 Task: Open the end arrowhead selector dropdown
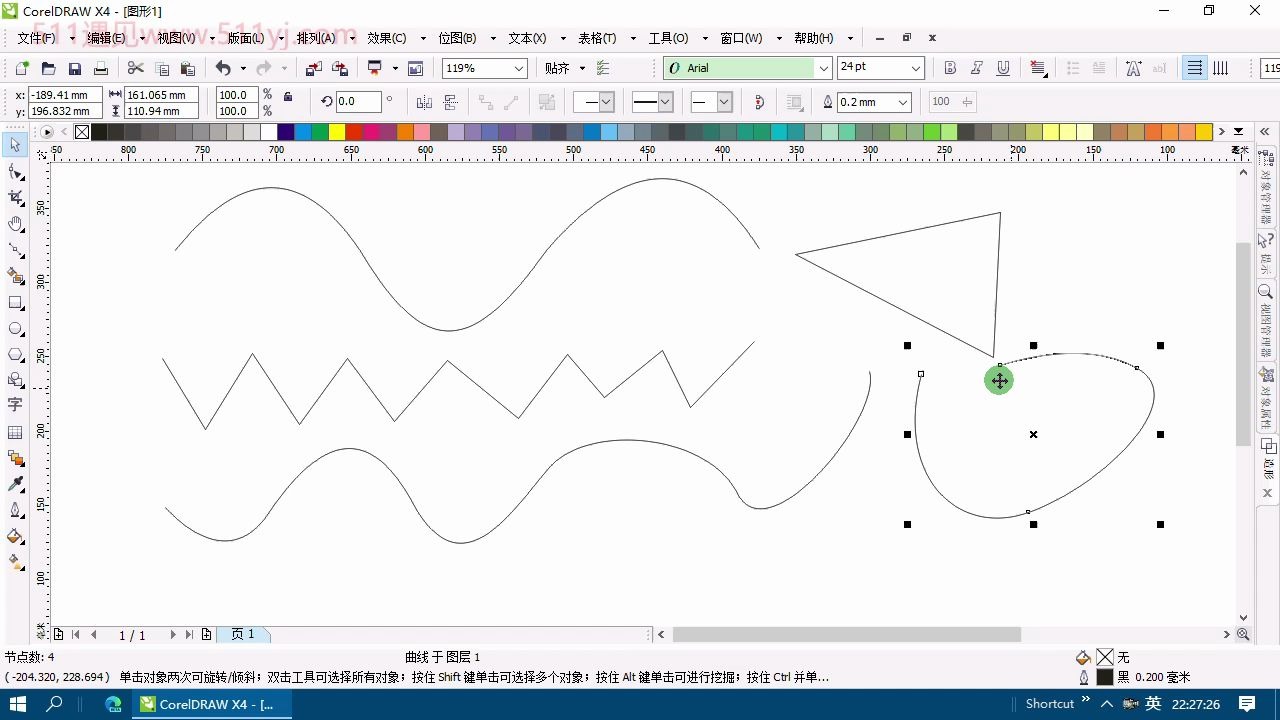click(x=724, y=102)
